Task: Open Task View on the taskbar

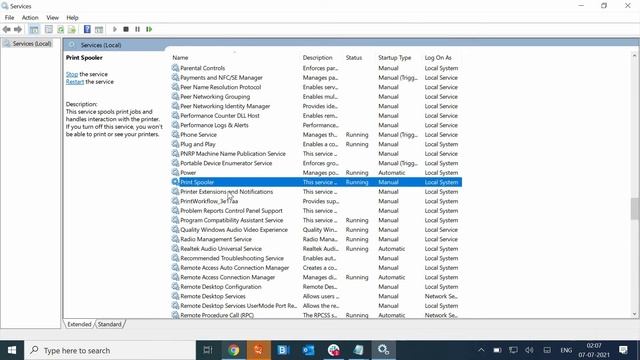Action: pyautogui.click(x=208, y=350)
